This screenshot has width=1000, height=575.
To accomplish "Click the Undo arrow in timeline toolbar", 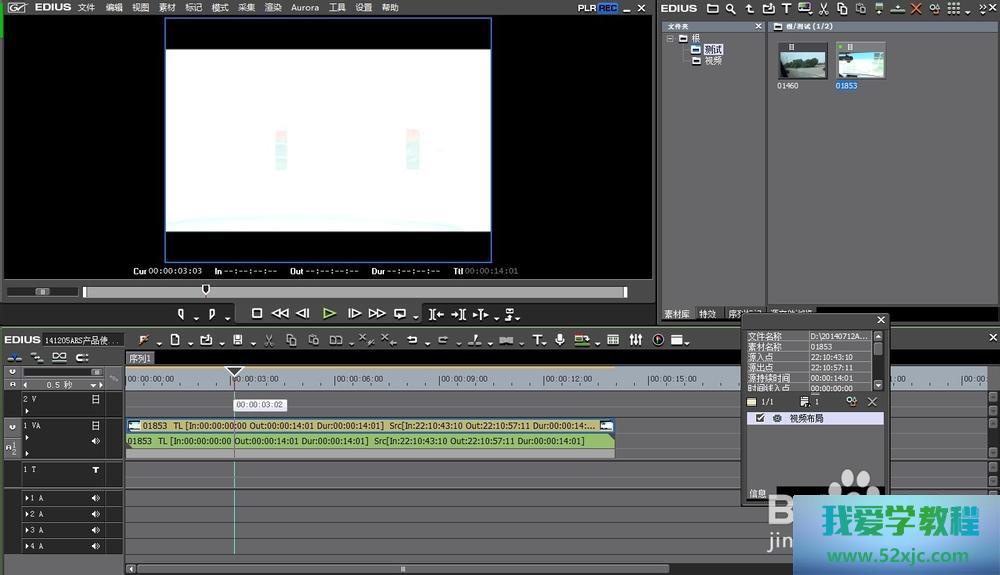I will (412, 340).
